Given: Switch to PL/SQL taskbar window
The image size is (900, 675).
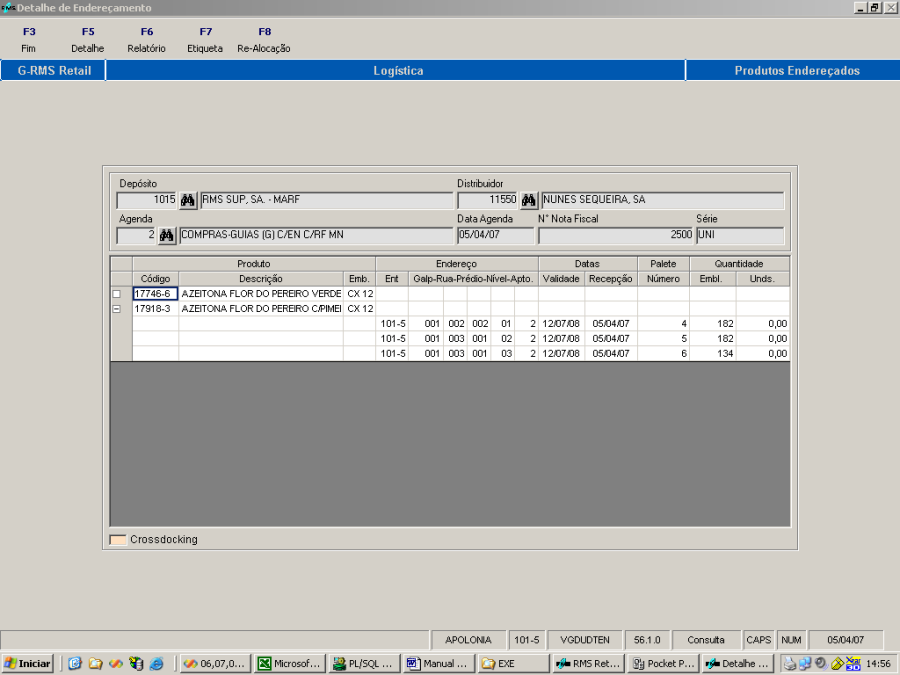Looking at the screenshot, I should pyautogui.click(x=363, y=663).
